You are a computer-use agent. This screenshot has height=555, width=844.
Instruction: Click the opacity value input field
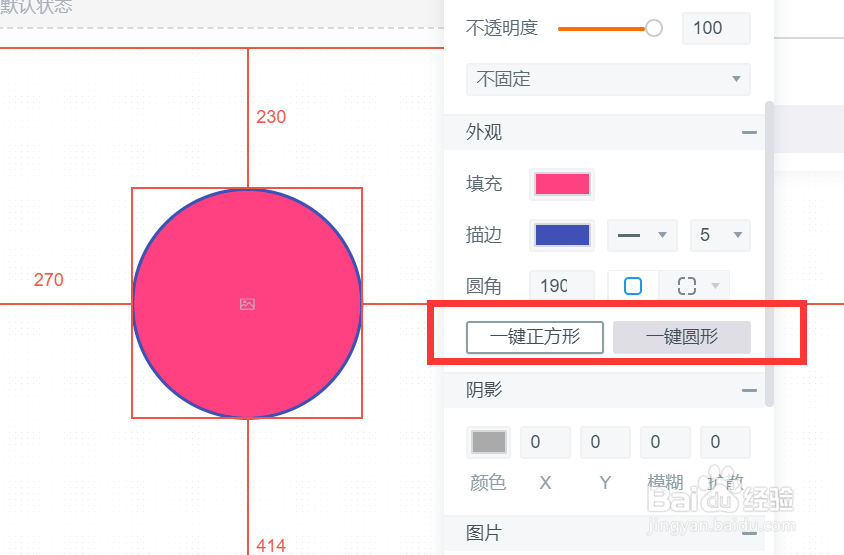coord(716,28)
